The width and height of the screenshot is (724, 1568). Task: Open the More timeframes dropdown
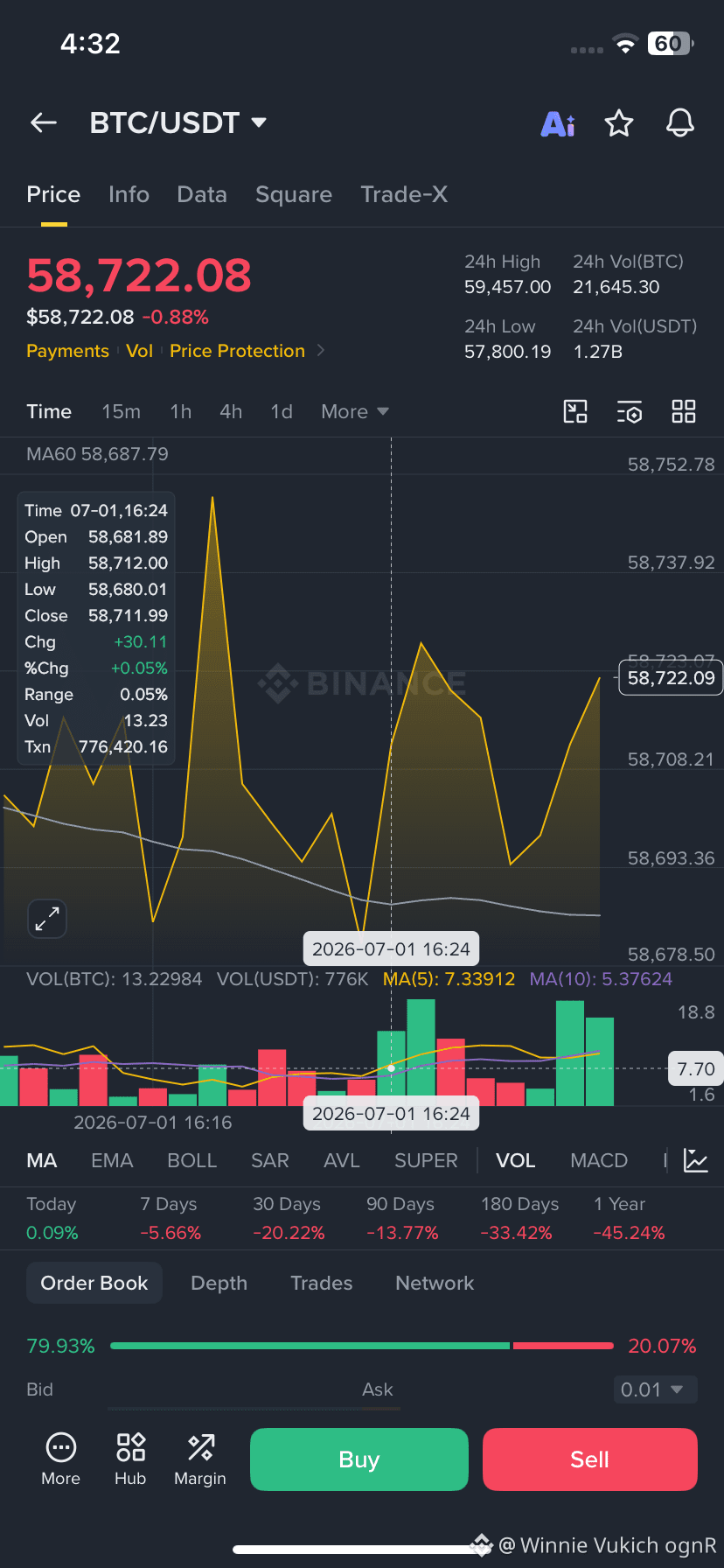click(355, 411)
